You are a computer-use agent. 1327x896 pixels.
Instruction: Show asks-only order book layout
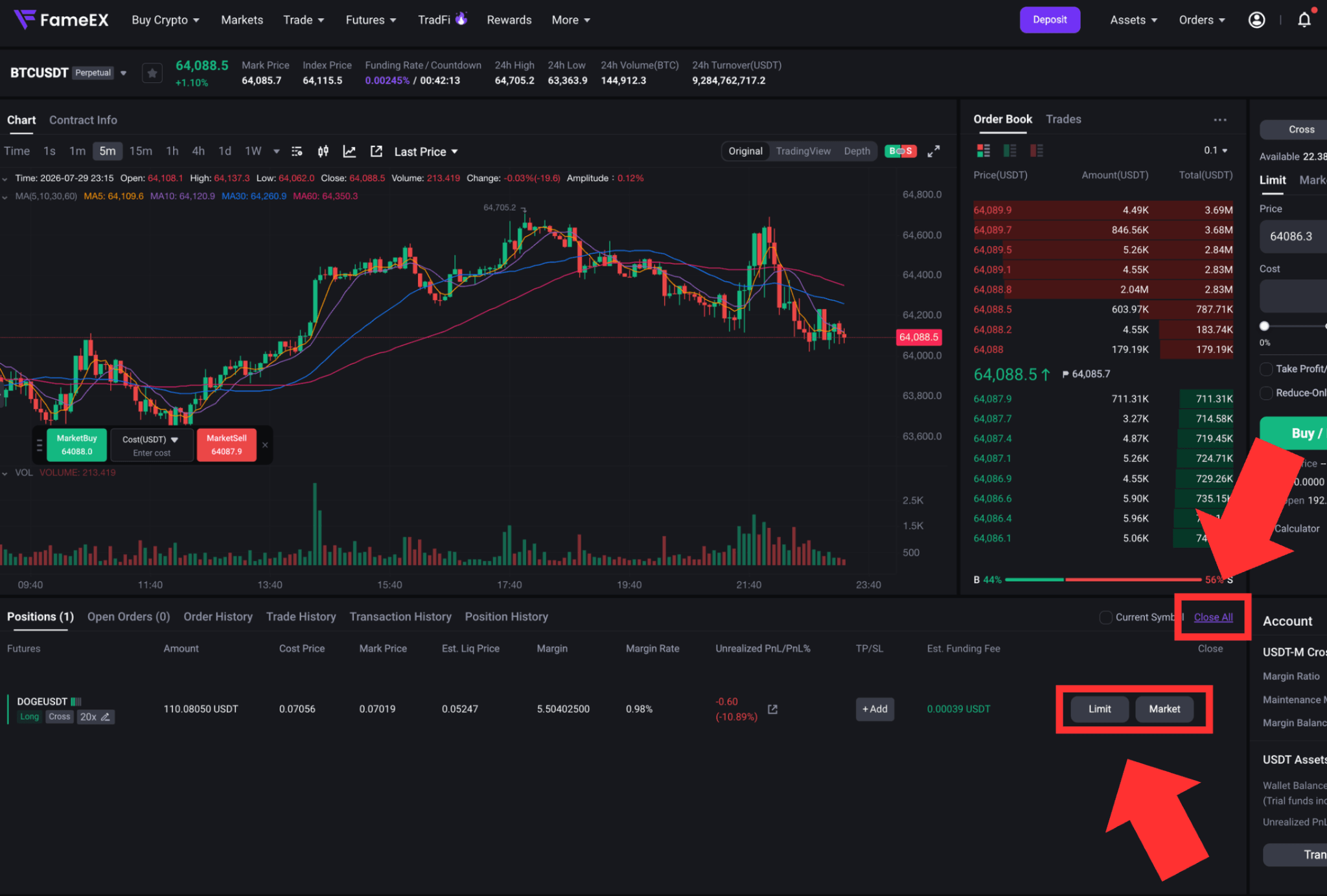point(1037,151)
